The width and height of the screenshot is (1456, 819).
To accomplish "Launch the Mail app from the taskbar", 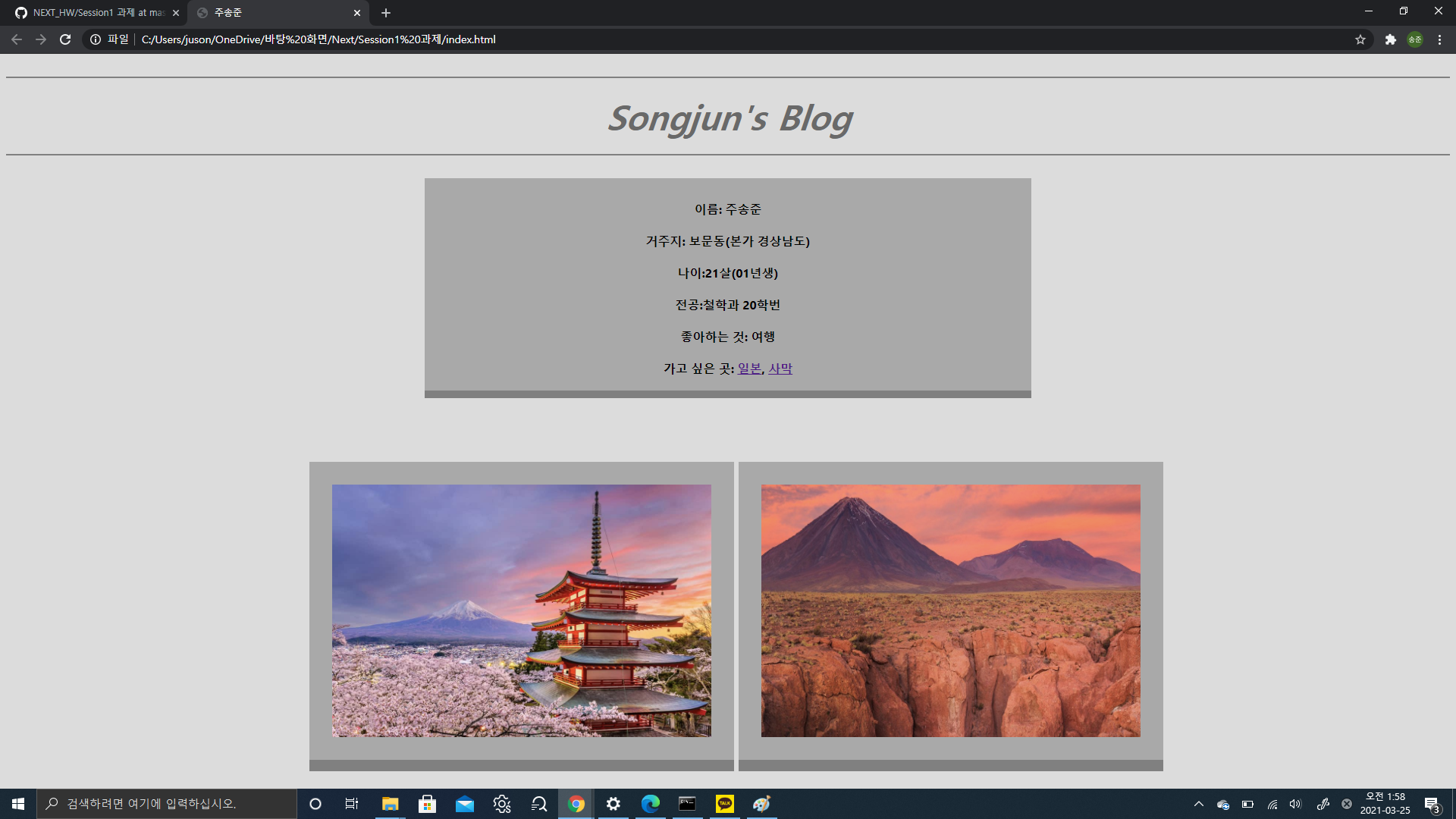I will [x=464, y=804].
